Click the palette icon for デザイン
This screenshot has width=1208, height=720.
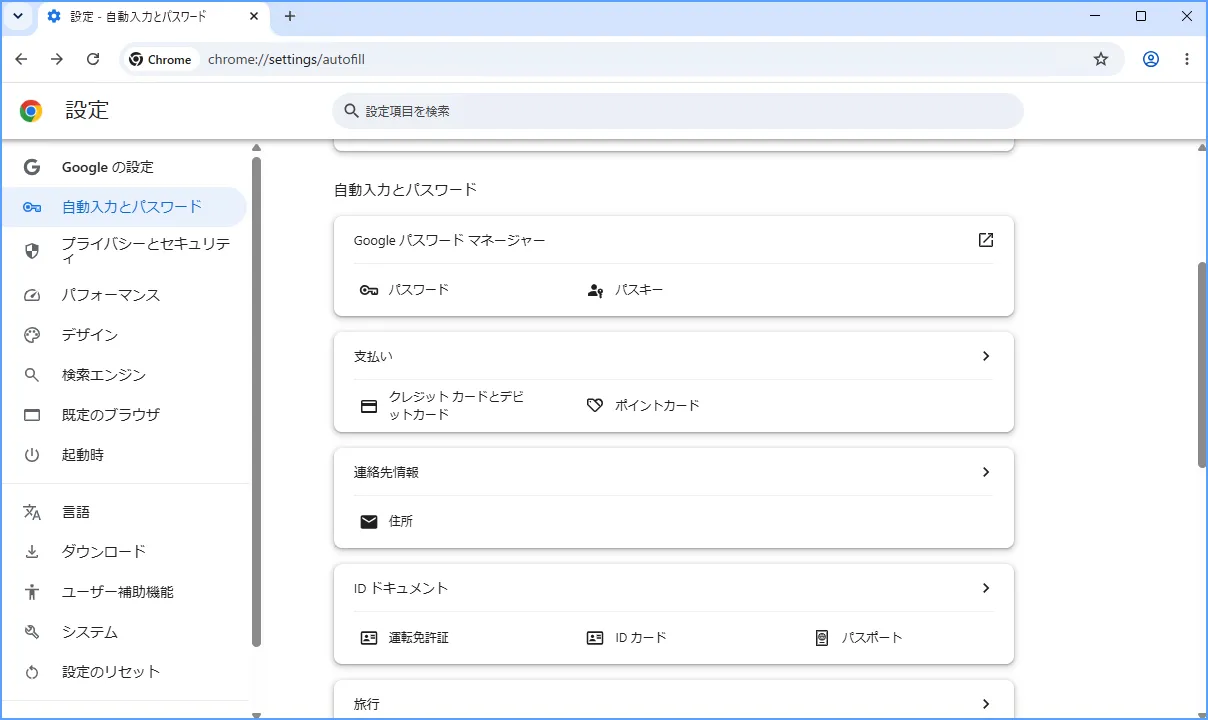32,335
